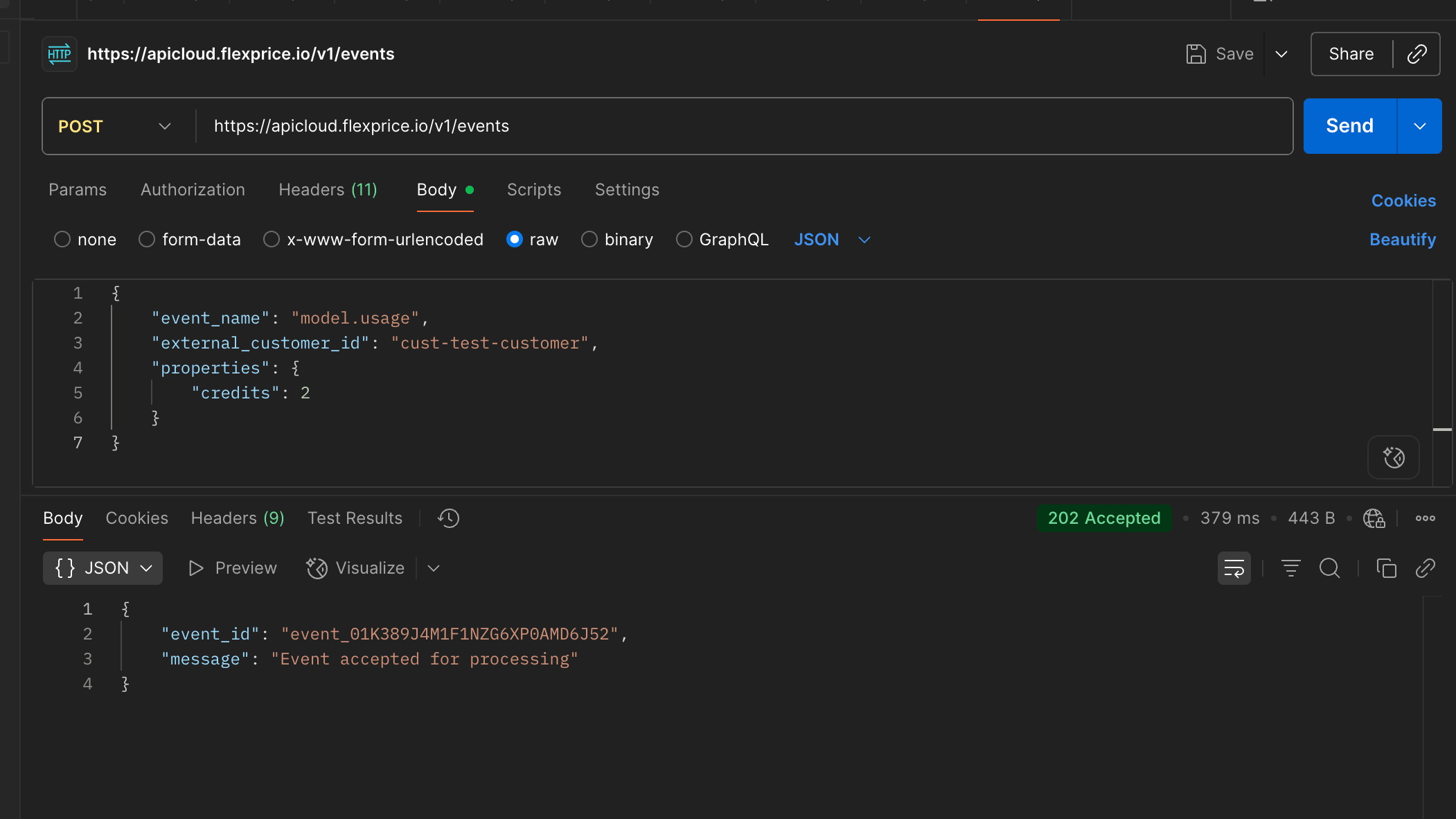Expand the Visualize options chevron
The image size is (1456, 819).
click(434, 568)
